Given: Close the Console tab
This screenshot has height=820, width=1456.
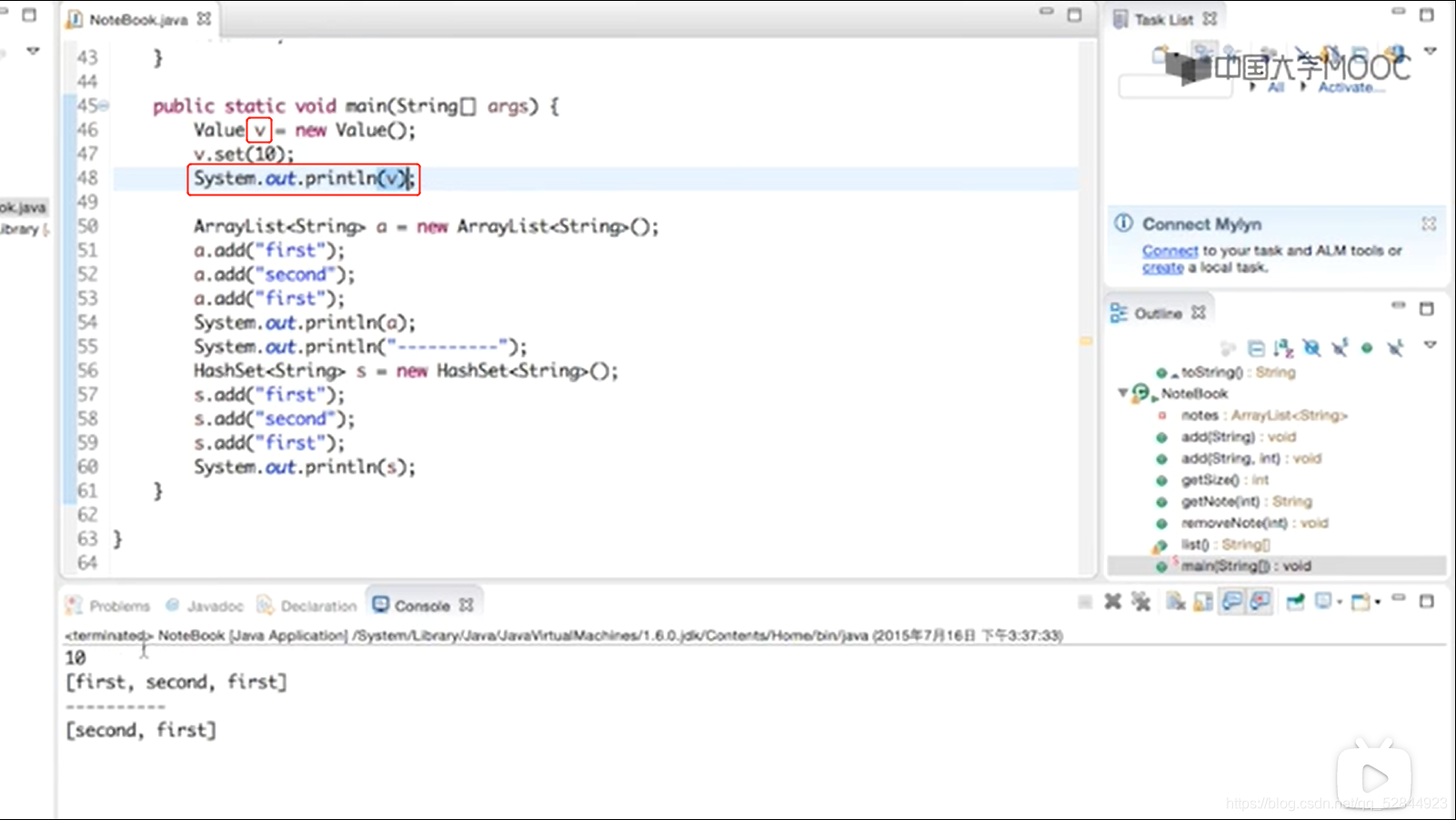Looking at the screenshot, I should (467, 605).
